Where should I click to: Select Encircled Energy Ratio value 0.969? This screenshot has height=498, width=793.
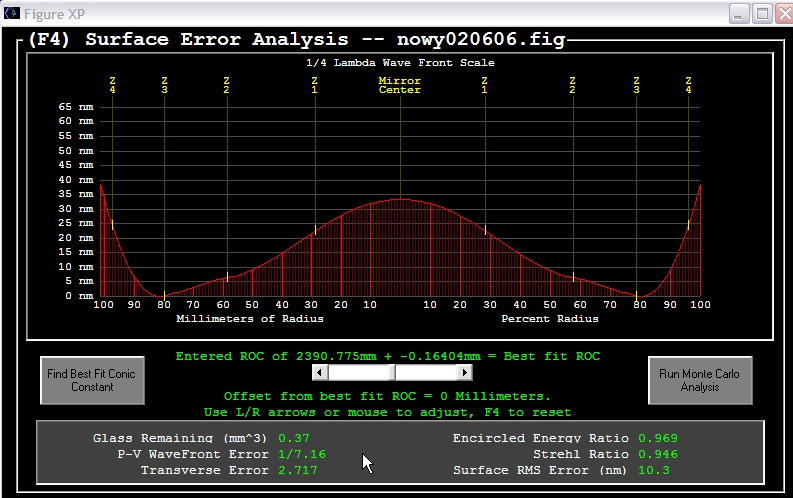point(657,438)
